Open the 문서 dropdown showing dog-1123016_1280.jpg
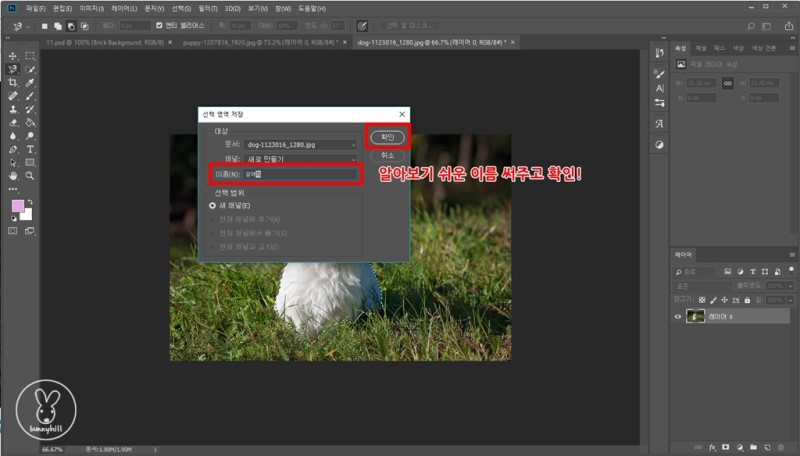The height and width of the screenshot is (456, 800). pyautogui.click(x=300, y=145)
